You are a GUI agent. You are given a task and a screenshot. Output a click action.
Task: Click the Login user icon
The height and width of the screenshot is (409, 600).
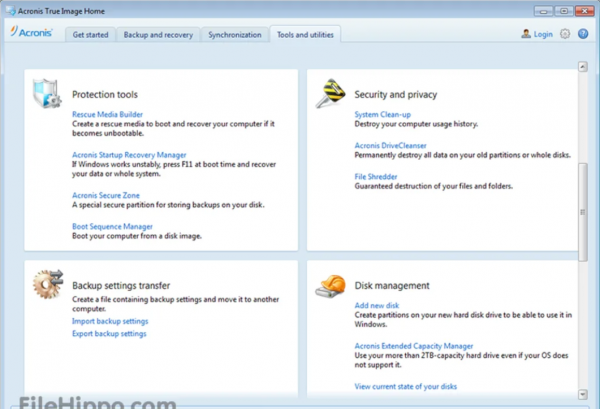(526, 34)
